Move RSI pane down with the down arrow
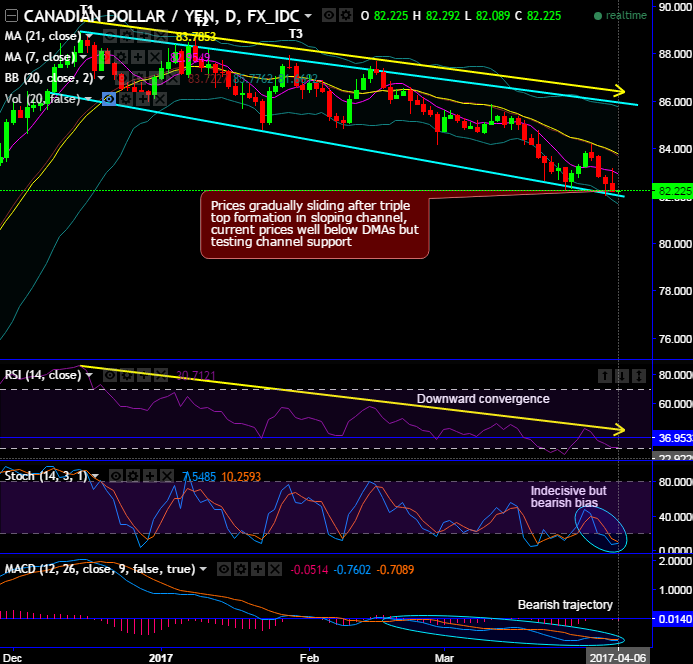693x664 pixels. [622, 376]
